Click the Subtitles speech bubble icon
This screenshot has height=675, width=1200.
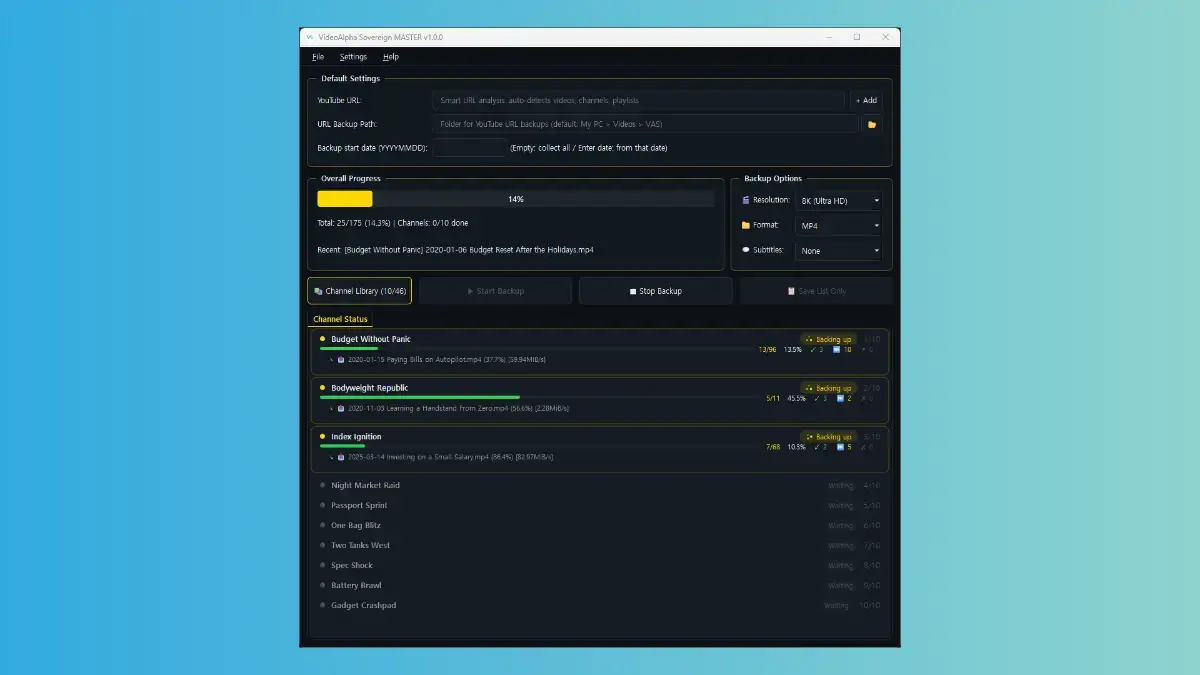click(745, 250)
